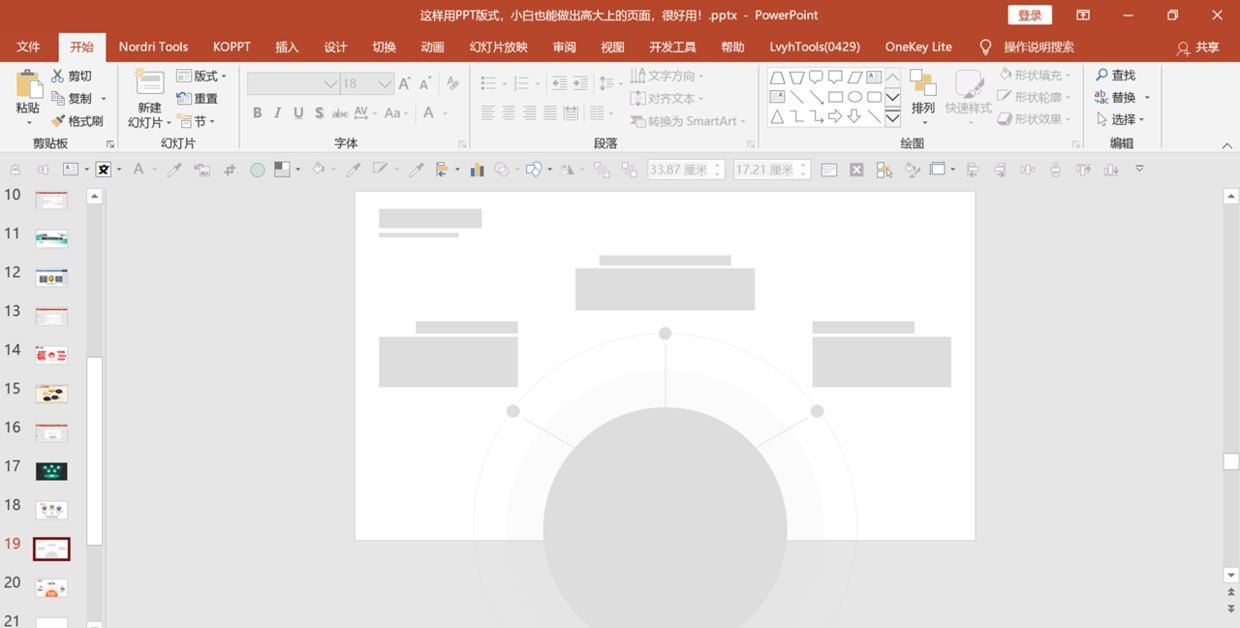Toggle italic formatting (I)
This screenshot has height=628, width=1240.
[x=277, y=113]
